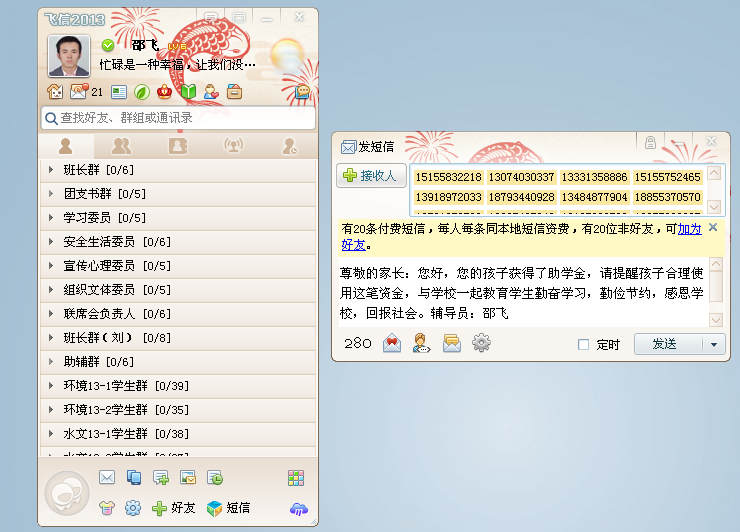Click the mailbox icon showing 21 unread

coord(78,92)
